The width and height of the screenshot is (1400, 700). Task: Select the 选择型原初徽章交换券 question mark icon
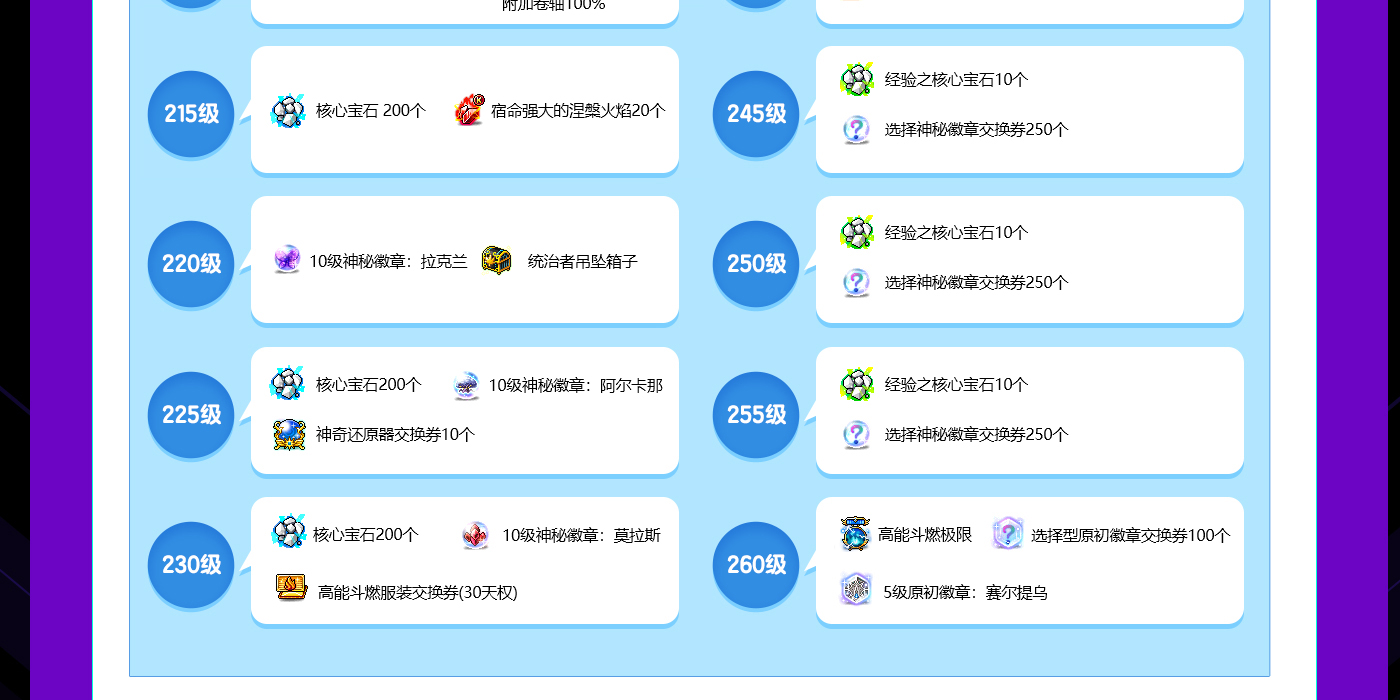[x=1007, y=534]
